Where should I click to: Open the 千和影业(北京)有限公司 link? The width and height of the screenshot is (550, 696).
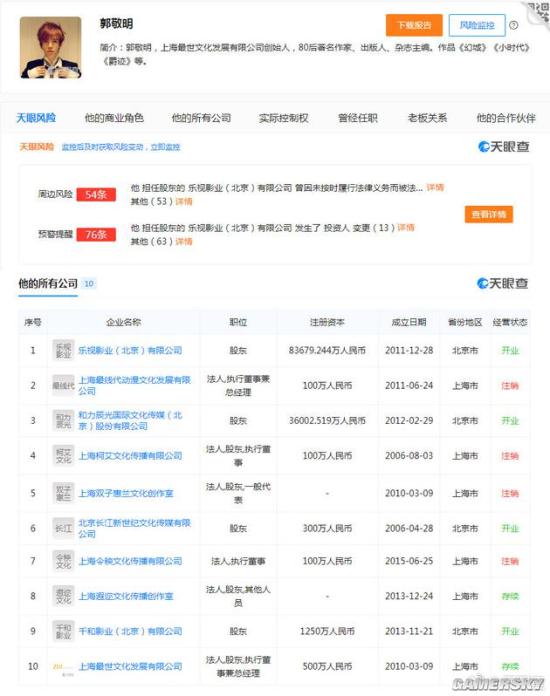[130, 631]
